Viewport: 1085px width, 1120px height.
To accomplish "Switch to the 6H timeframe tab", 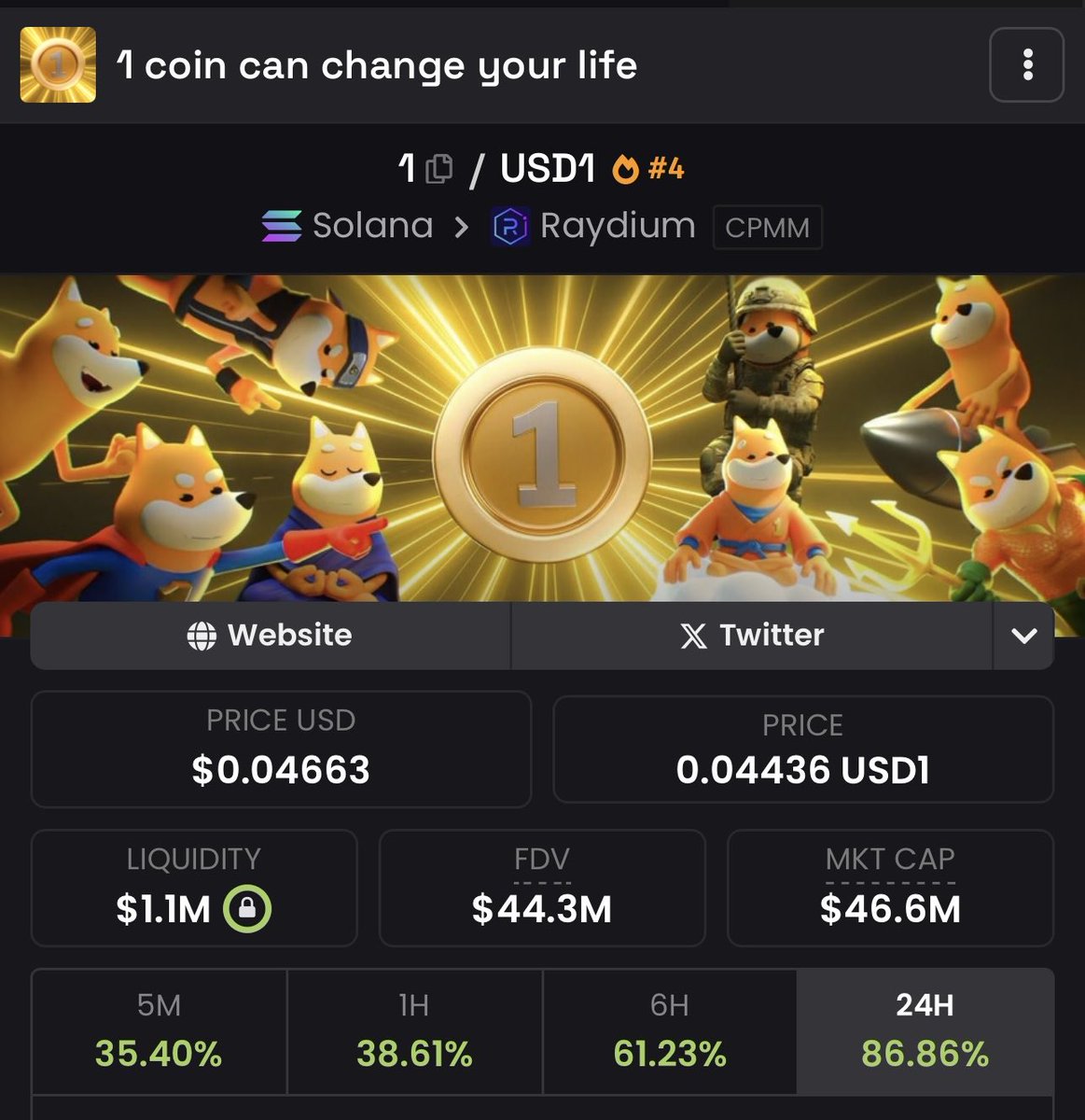I will click(x=670, y=1030).
